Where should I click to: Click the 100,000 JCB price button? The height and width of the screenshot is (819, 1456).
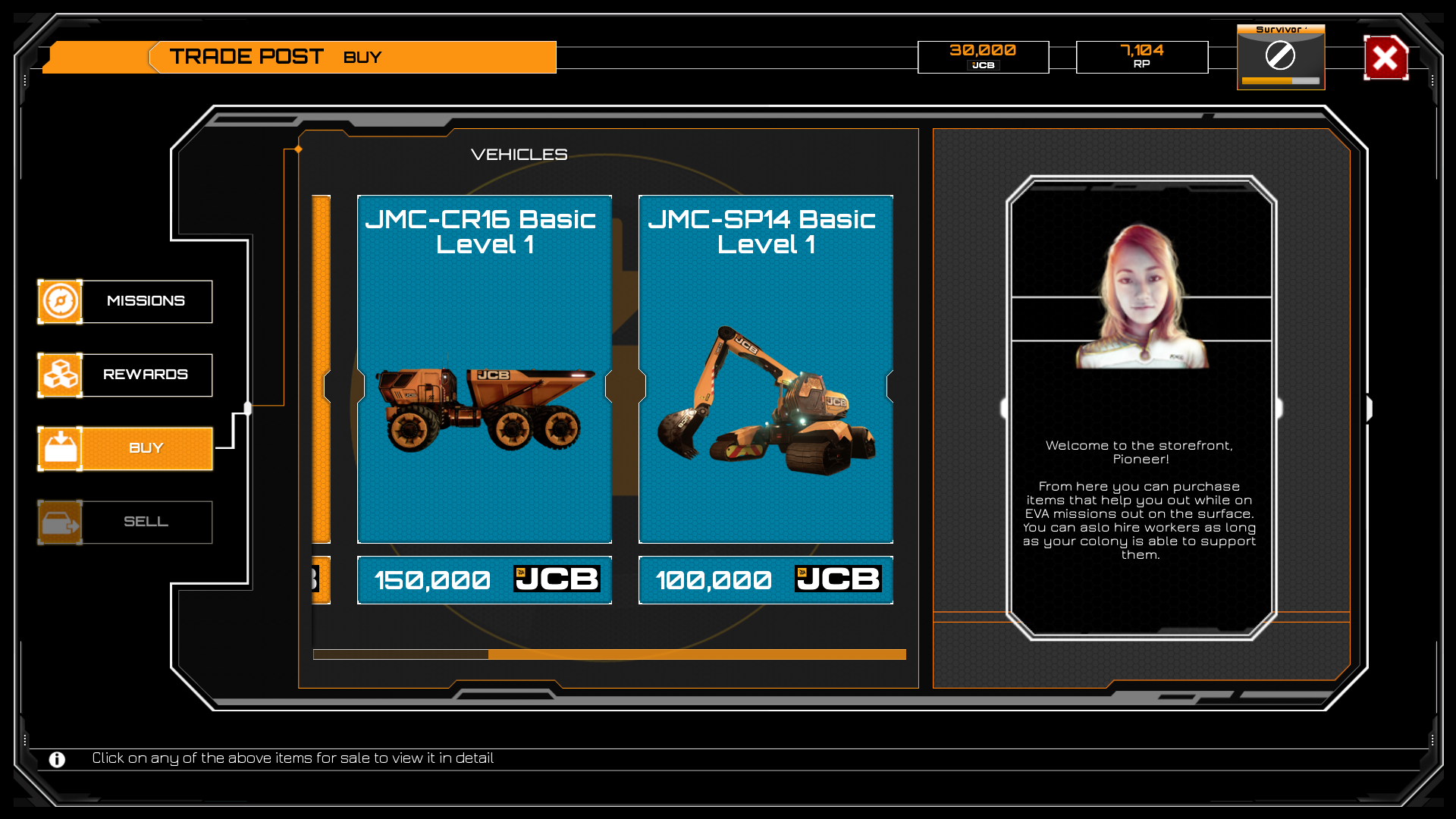click(766, 580)
